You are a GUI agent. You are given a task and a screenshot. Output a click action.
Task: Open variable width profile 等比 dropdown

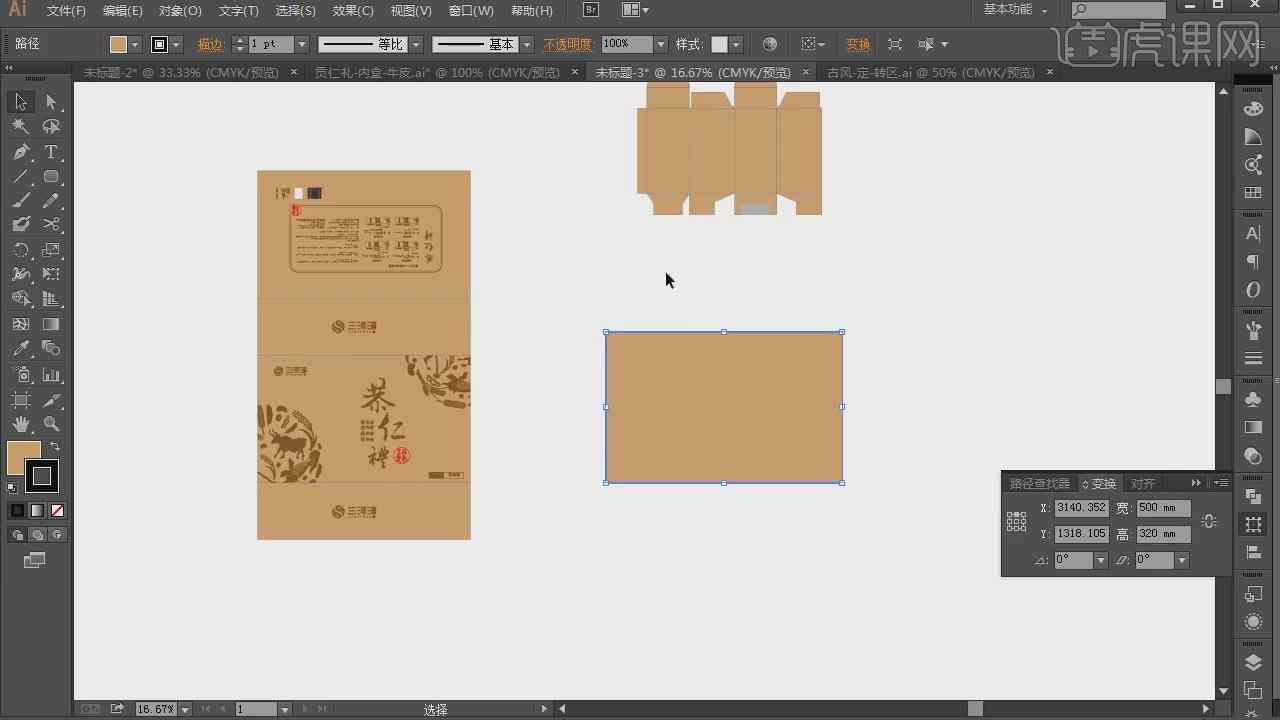point(416,44)
